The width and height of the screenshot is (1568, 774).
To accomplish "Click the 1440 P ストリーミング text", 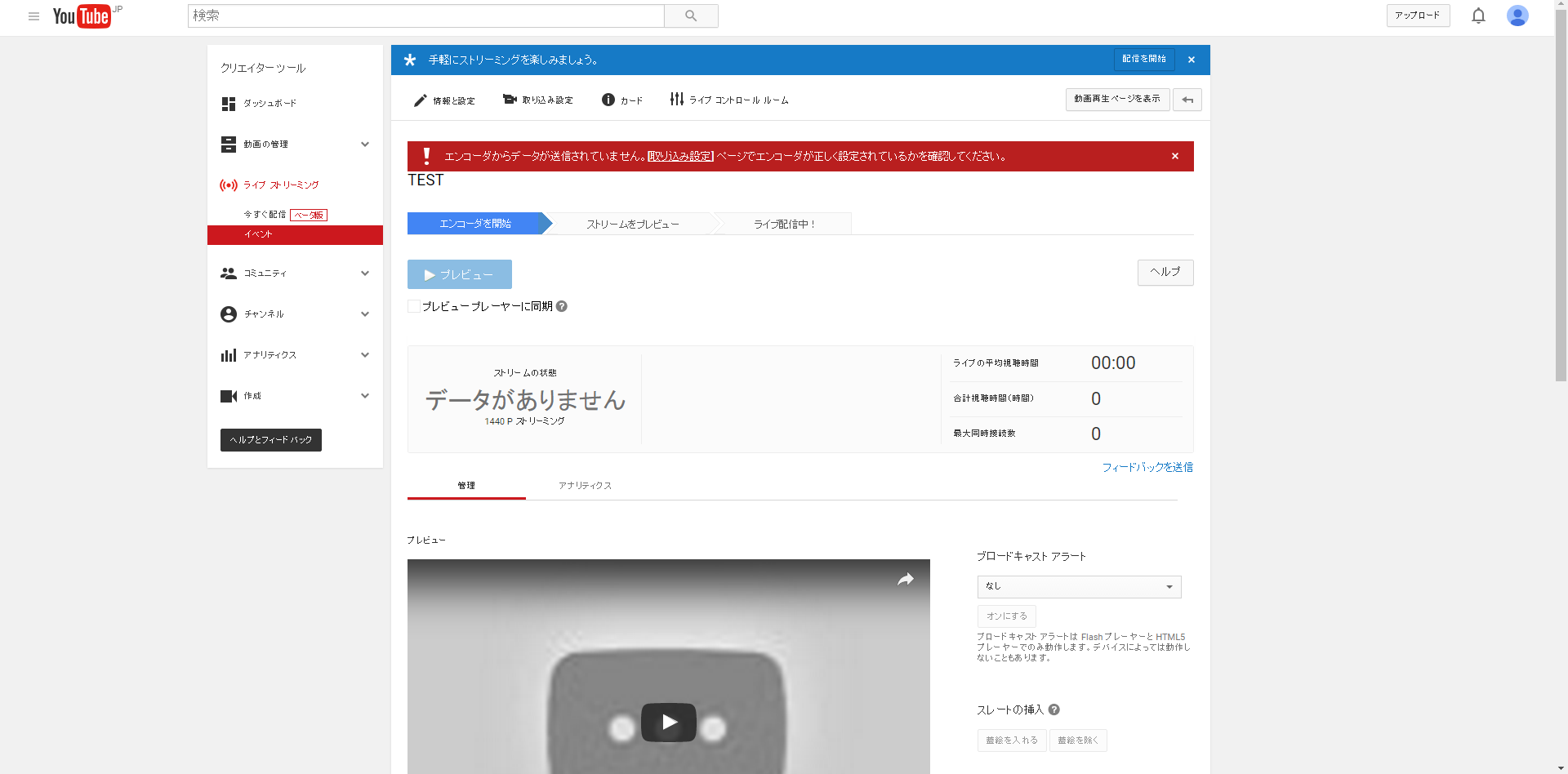I will click(x=524, y=421).
